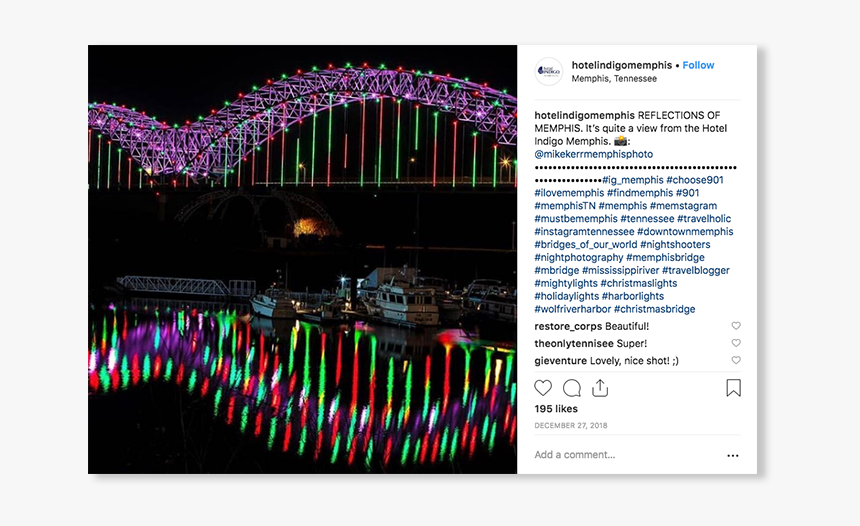Open the #mississippiriver hashtag

[x=620, y=270]
